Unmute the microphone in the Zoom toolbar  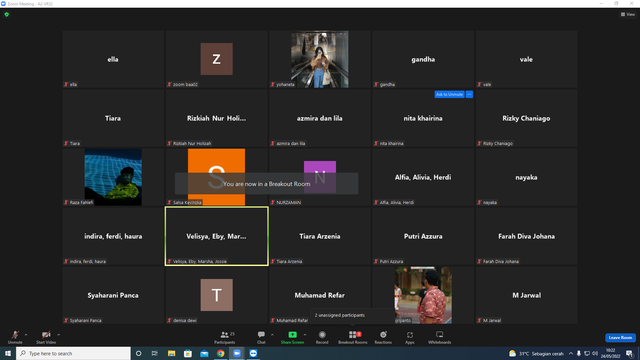pyautogui.click(x=15, y=337)
